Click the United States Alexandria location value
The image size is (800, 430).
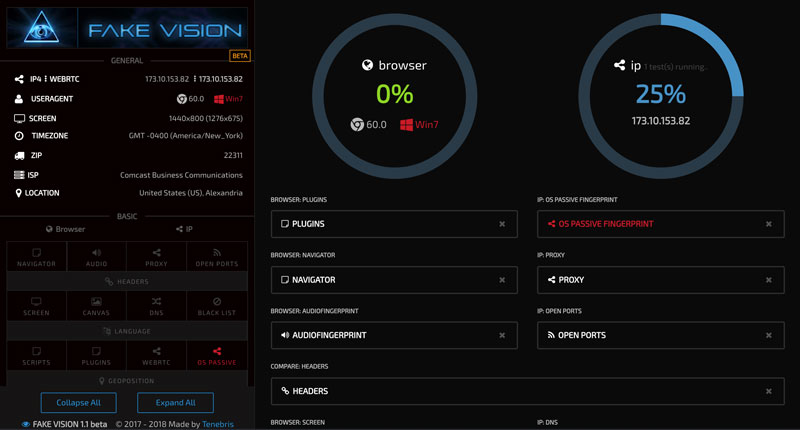191,193
